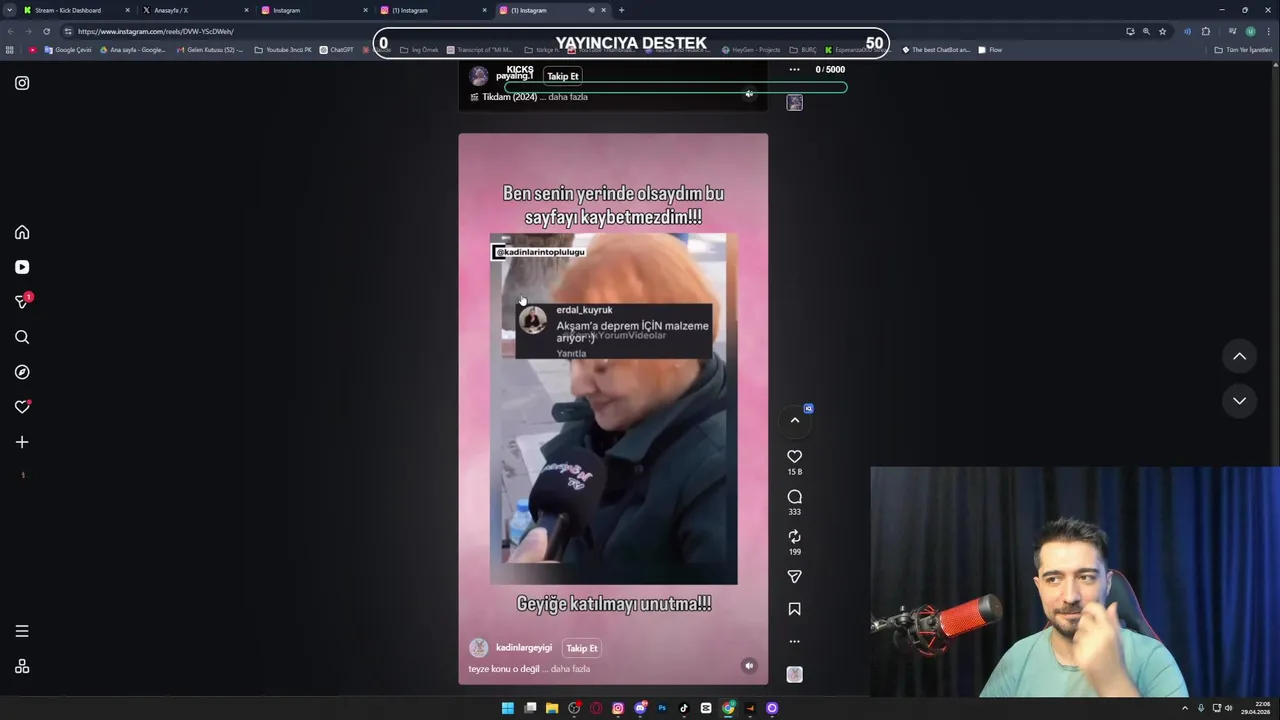Viewport: 1280px width, 720px height.
Task: Open Youtube 3ncü PK bookmarks folder
Action: 283,50
